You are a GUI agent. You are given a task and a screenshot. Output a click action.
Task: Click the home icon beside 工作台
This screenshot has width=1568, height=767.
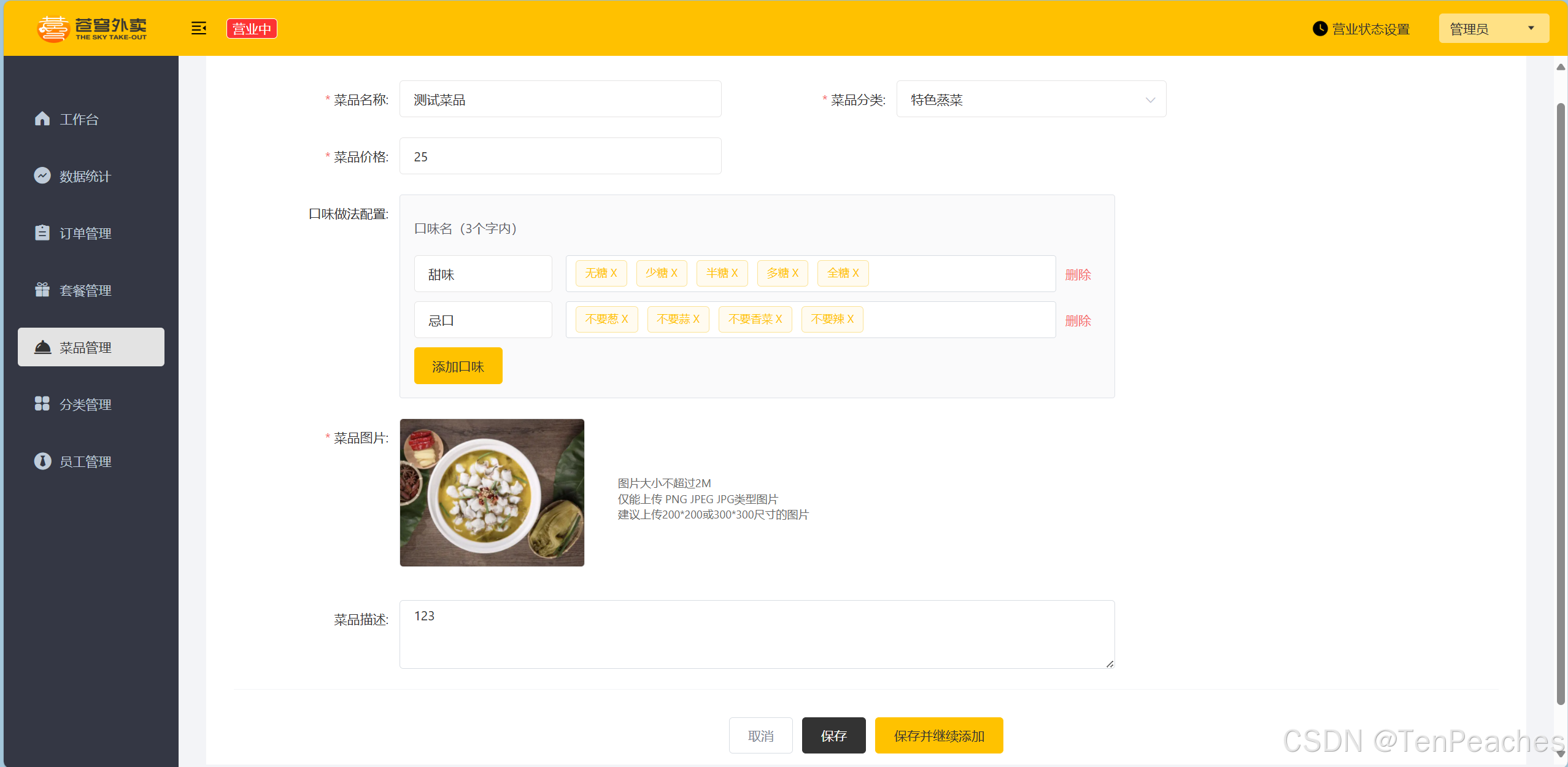click(x=42, y=118)
